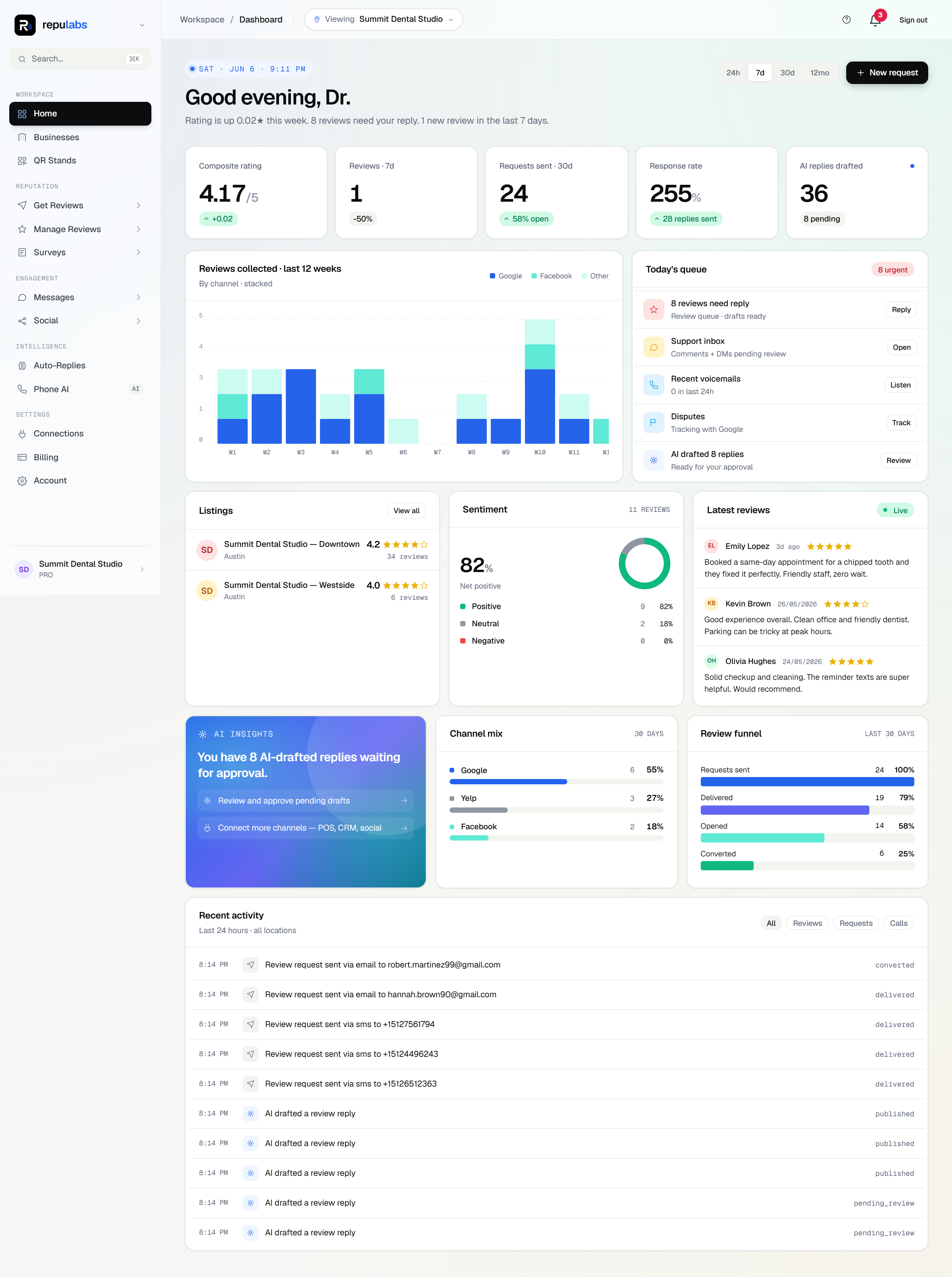Toggle Google series in chart legend
The width and height of the screenshot is (952, 1277).
[x=505, y=276]
